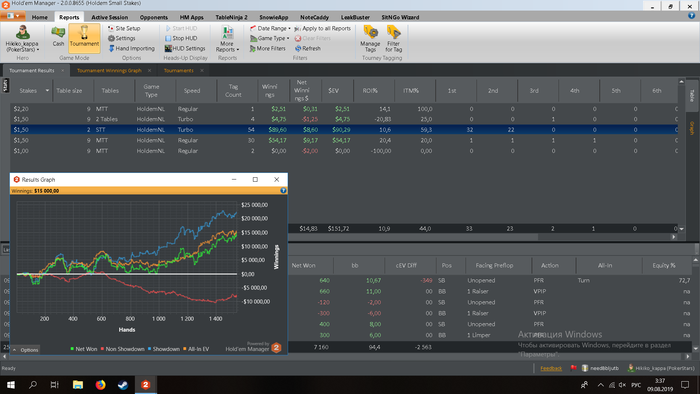
Task: Click the Feedback link in status bar
Action: coord(551,368)
